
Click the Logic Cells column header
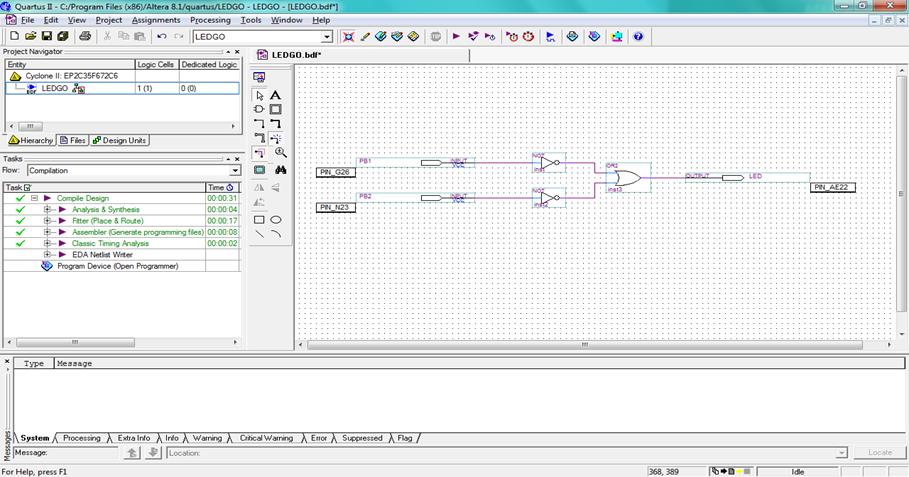(157, 64)
